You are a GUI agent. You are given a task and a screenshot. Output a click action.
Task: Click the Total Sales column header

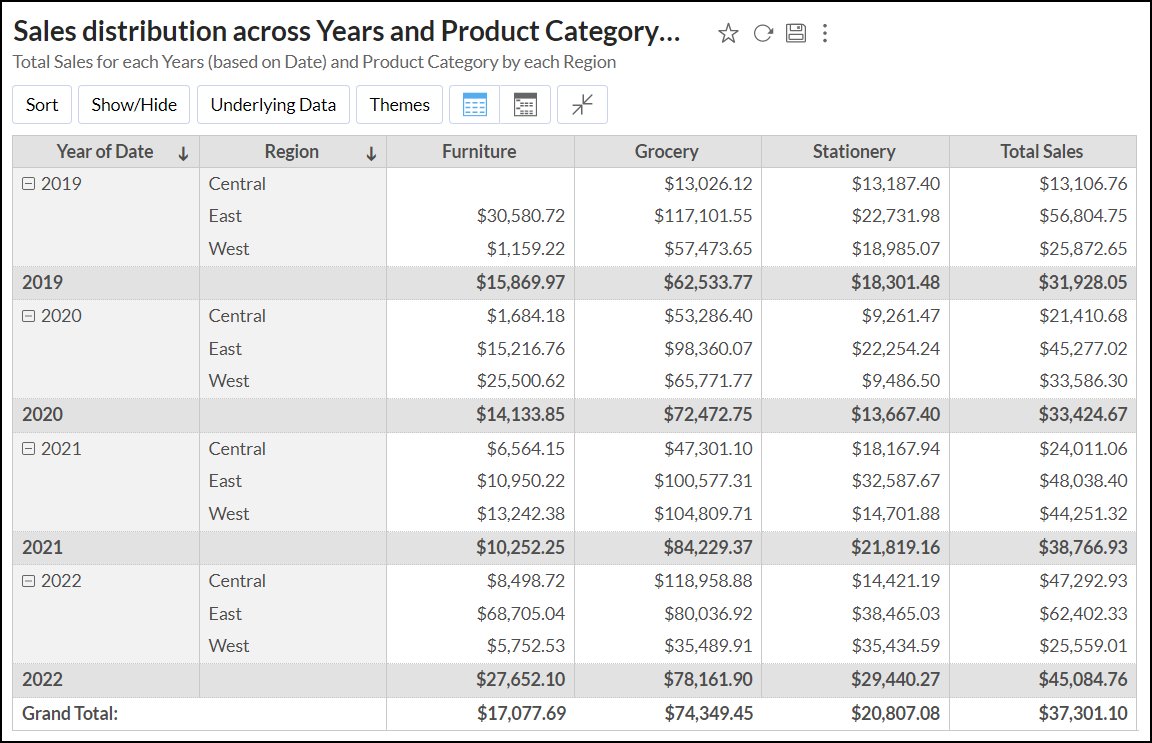[1042, 152]
